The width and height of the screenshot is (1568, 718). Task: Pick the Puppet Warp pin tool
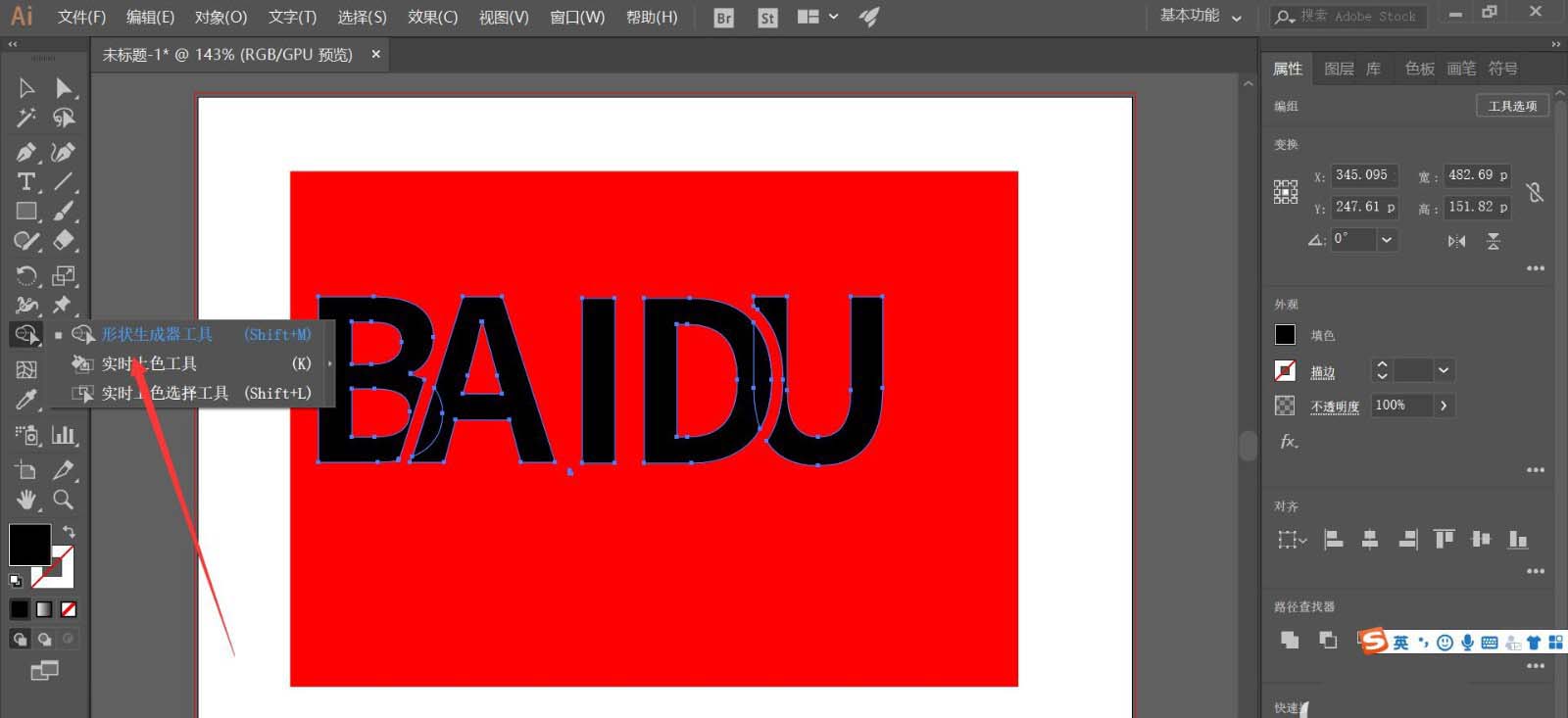click(64, 305)
